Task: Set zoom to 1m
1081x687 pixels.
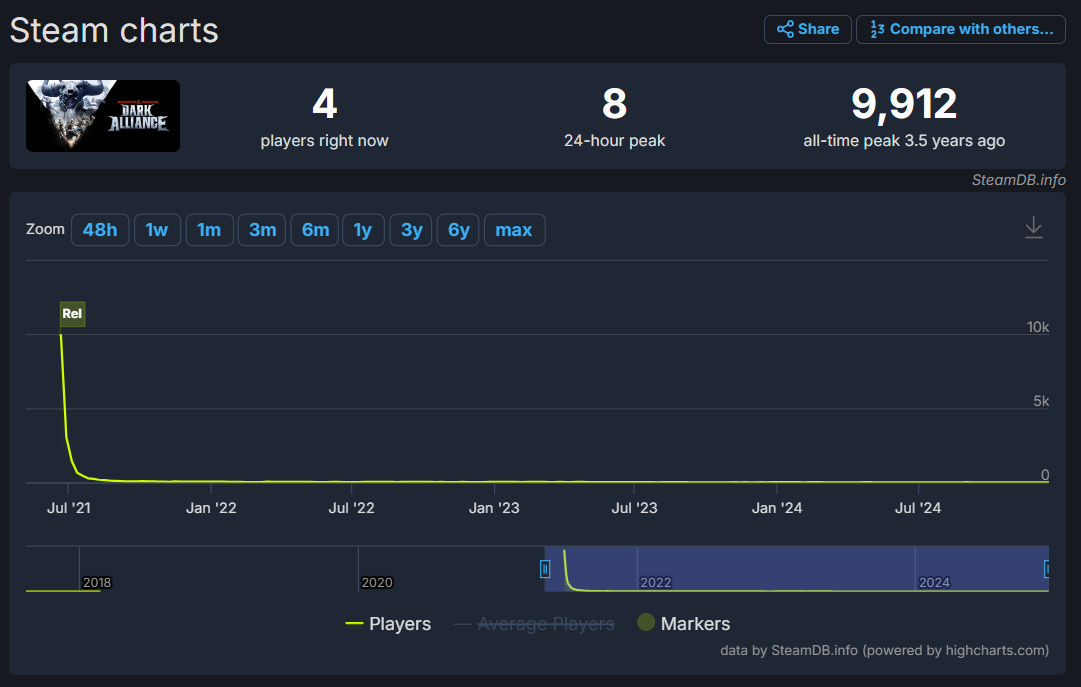Action: [x=210, y=230]
